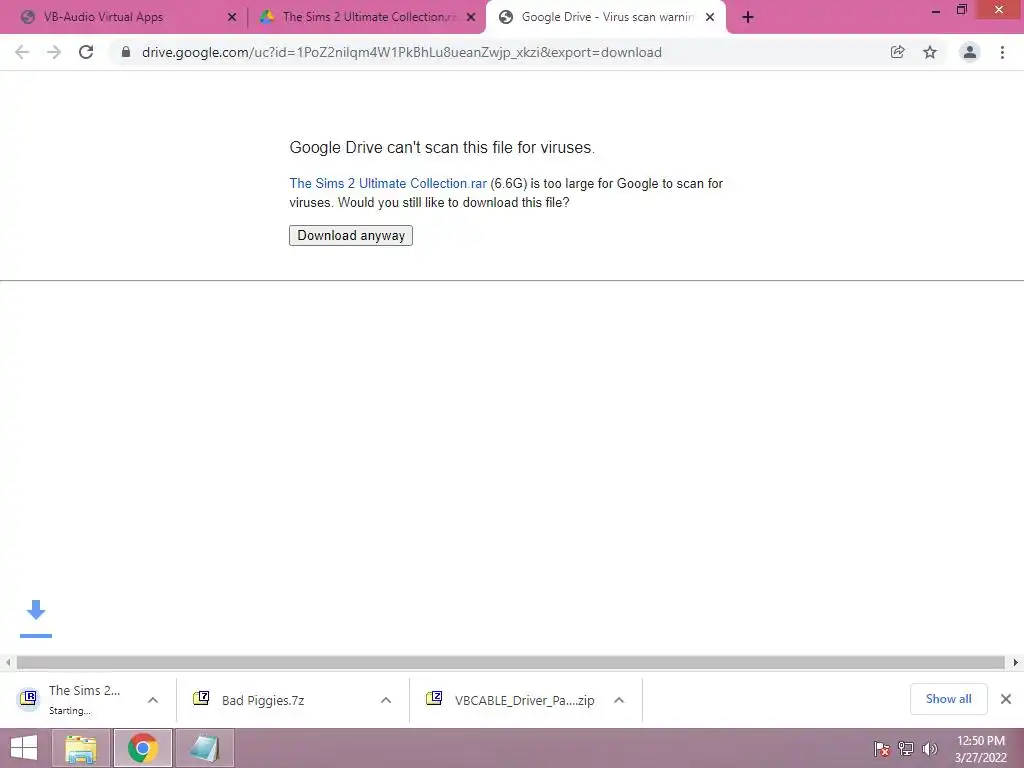Click the browser forward arrow
This screenshot has width=1024, height=768.
[x=54, y=52]
